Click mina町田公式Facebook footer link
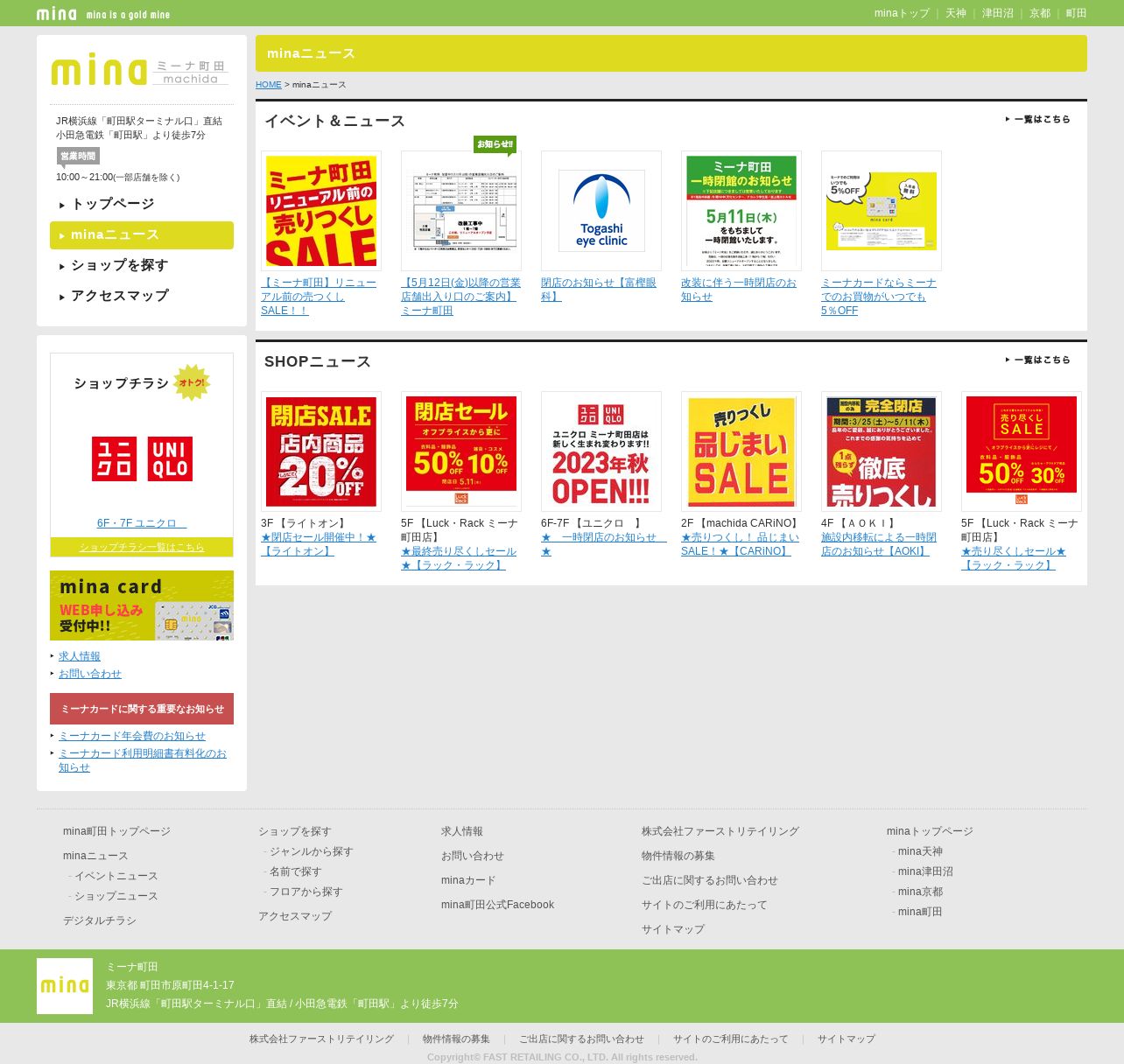This screenshot has width=1124, height=1064. click(497, 905)
